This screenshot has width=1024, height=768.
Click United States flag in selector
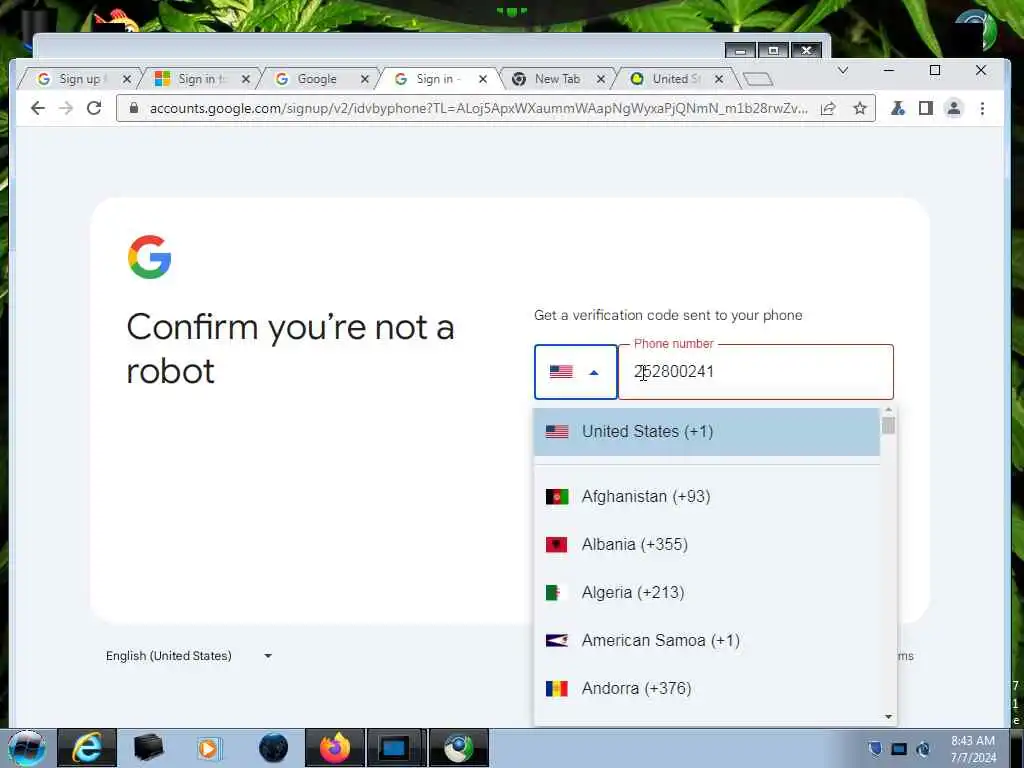tap(561, 372)
